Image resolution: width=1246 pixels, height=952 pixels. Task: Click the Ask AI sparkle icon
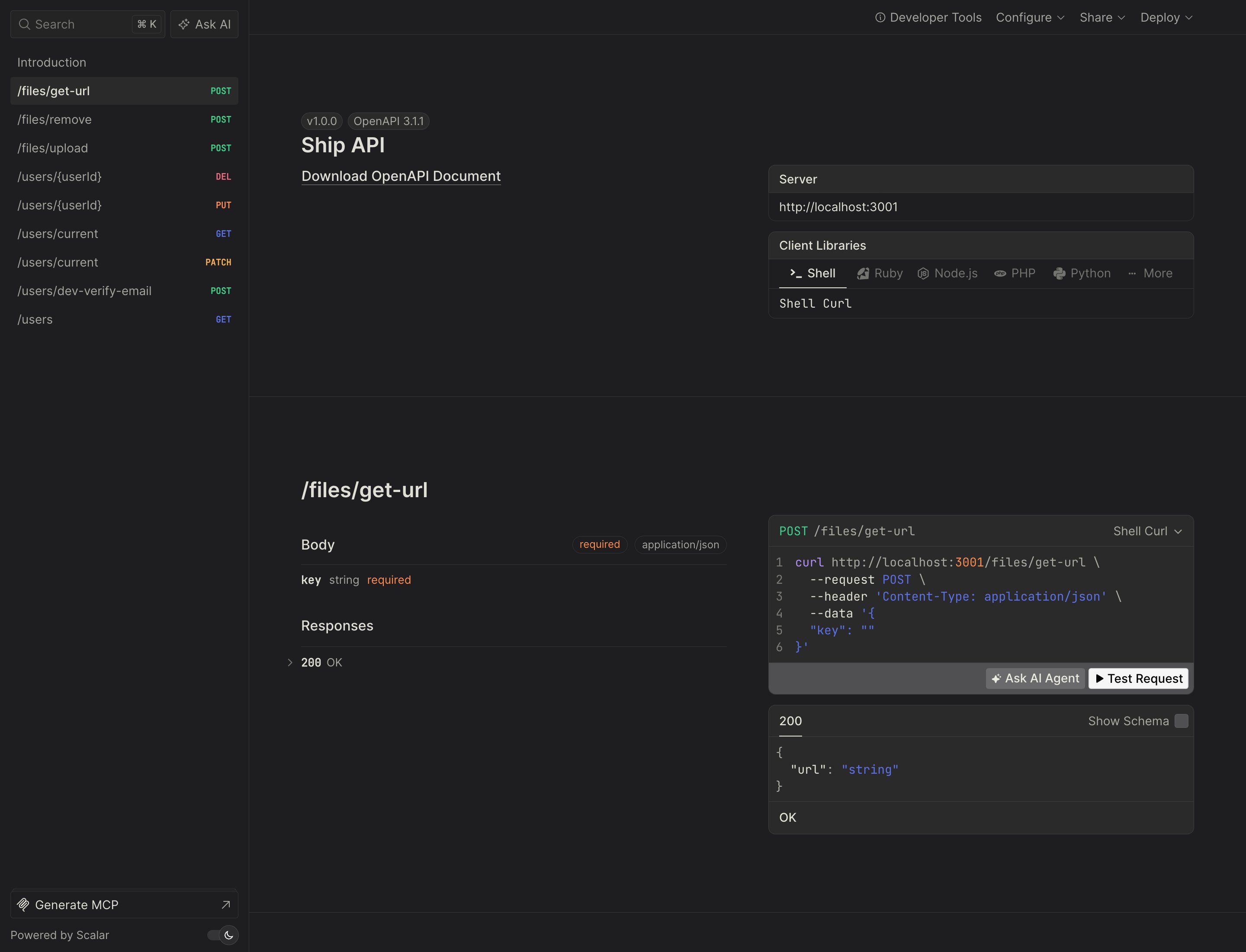tap(184, 24)
